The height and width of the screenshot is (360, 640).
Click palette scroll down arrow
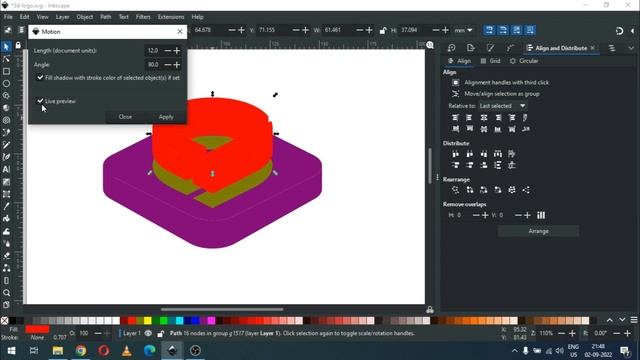click(x=622, y=320)
